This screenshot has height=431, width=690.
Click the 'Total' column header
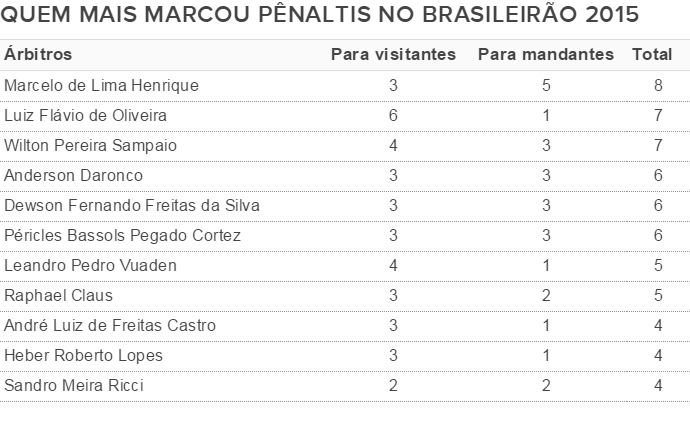pyautogui.click(x=652, y=54)
